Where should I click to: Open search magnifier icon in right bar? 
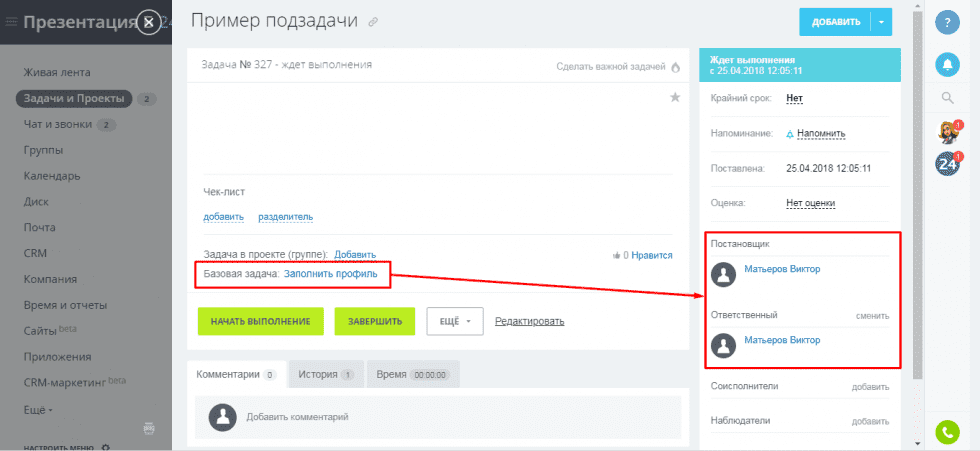pos(948,97)
